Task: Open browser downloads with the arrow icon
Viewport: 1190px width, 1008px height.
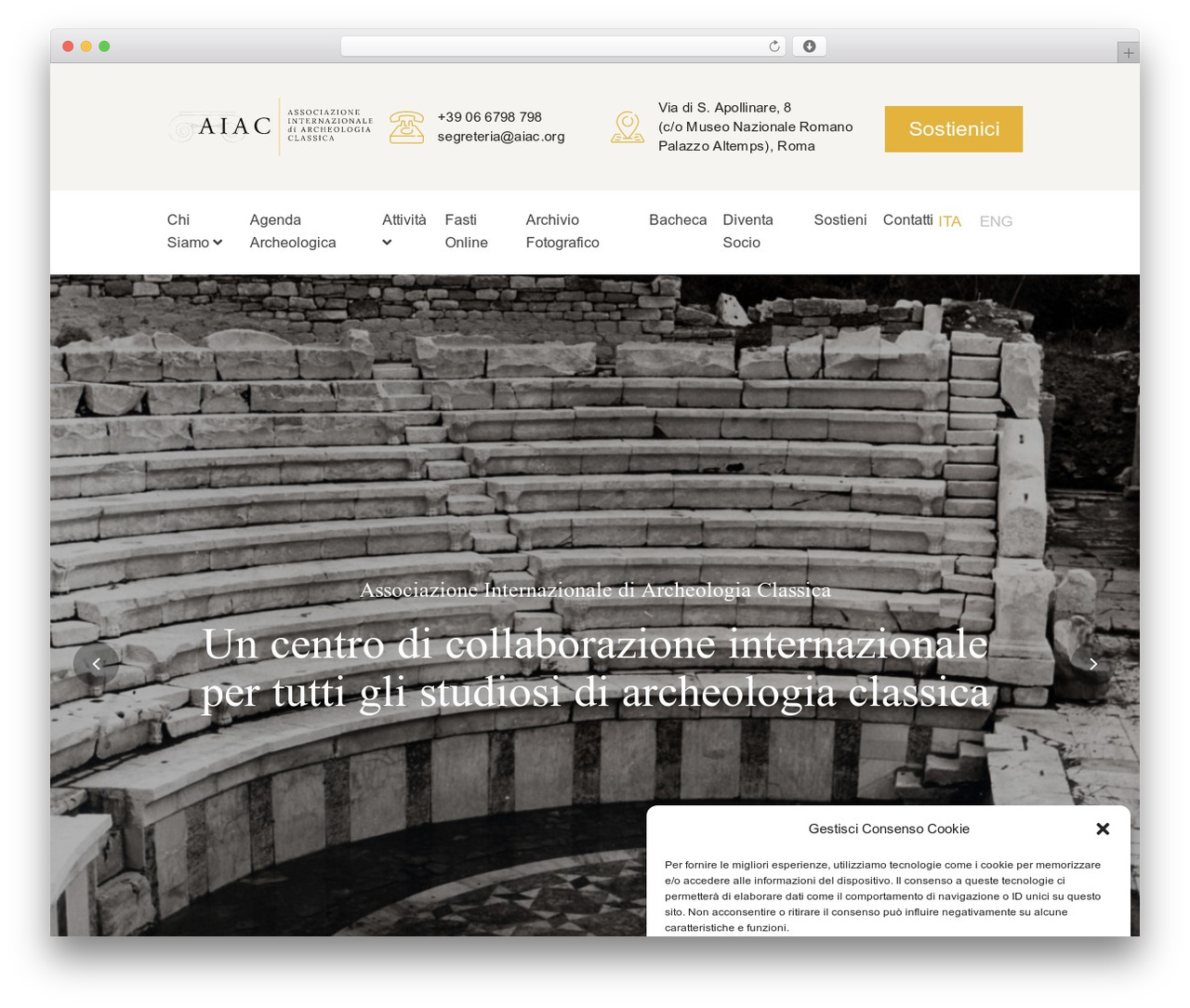Action: click(809, 46)
